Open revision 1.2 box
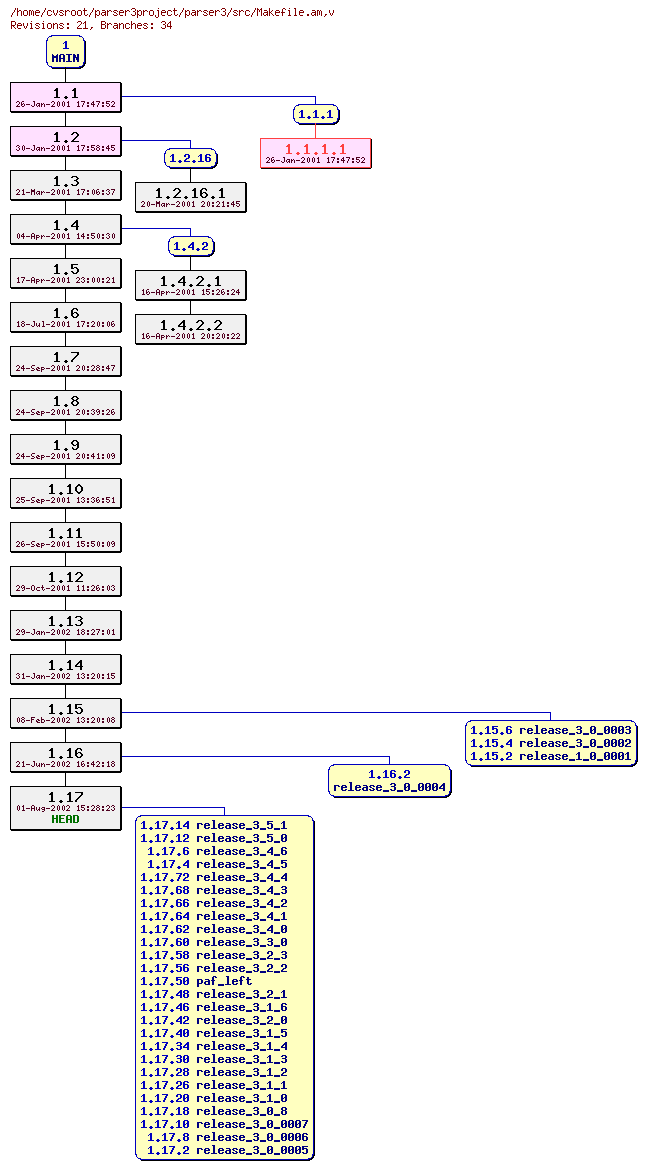 click(66, 142)
